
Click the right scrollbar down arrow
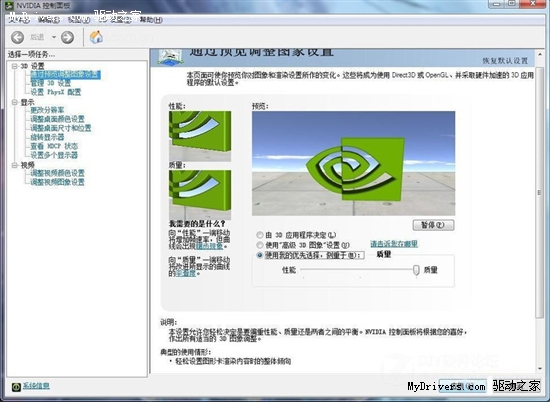540,369
